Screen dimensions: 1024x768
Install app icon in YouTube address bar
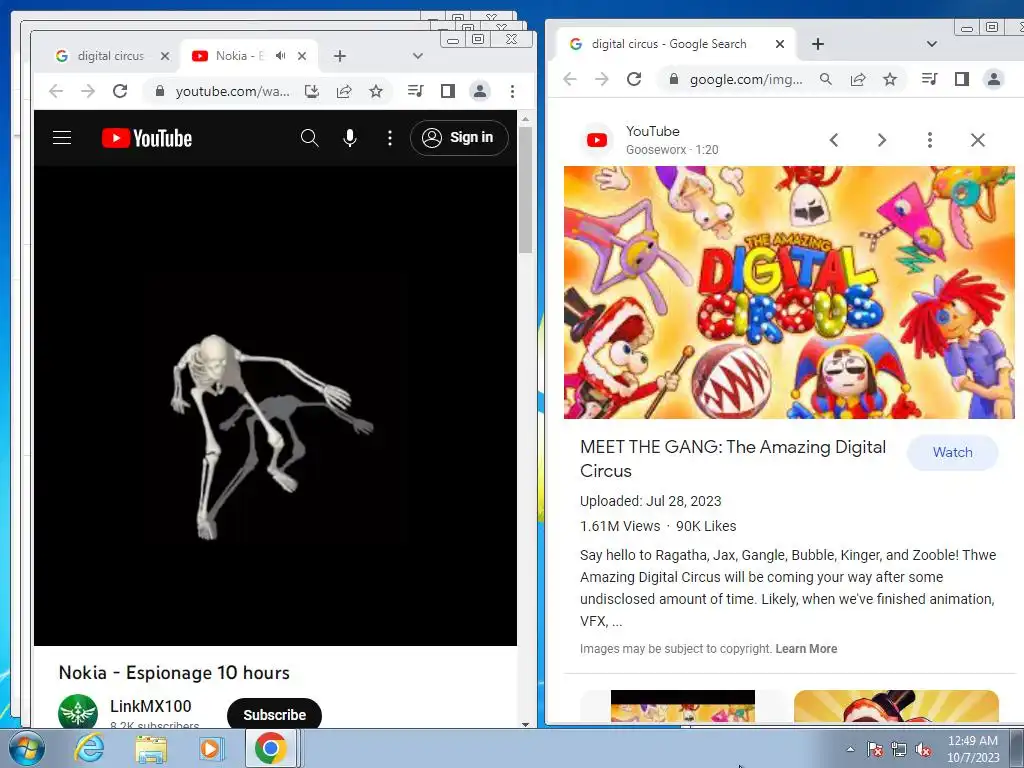pos(312,91)
